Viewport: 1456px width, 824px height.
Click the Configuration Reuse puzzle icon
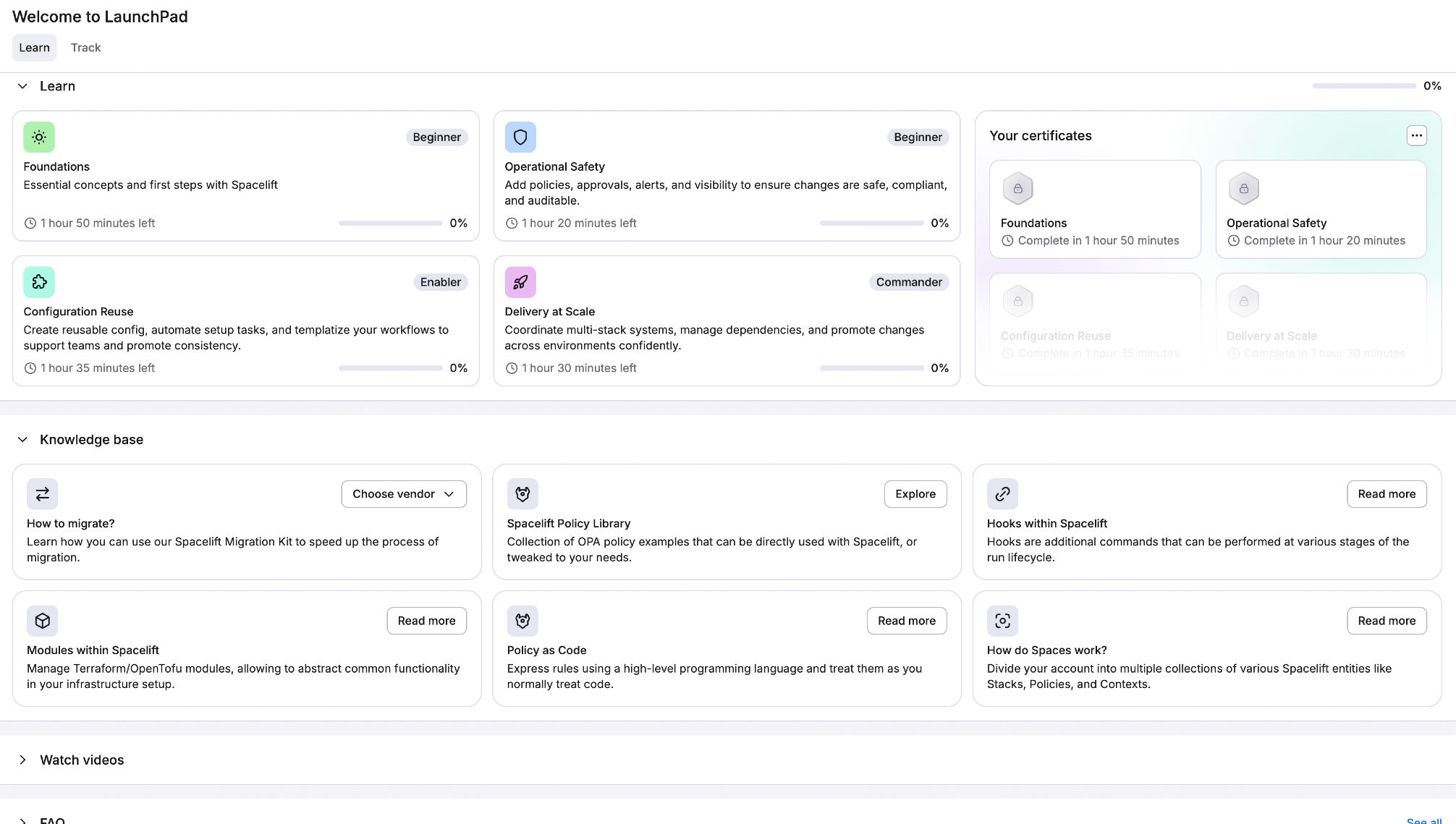39,282
